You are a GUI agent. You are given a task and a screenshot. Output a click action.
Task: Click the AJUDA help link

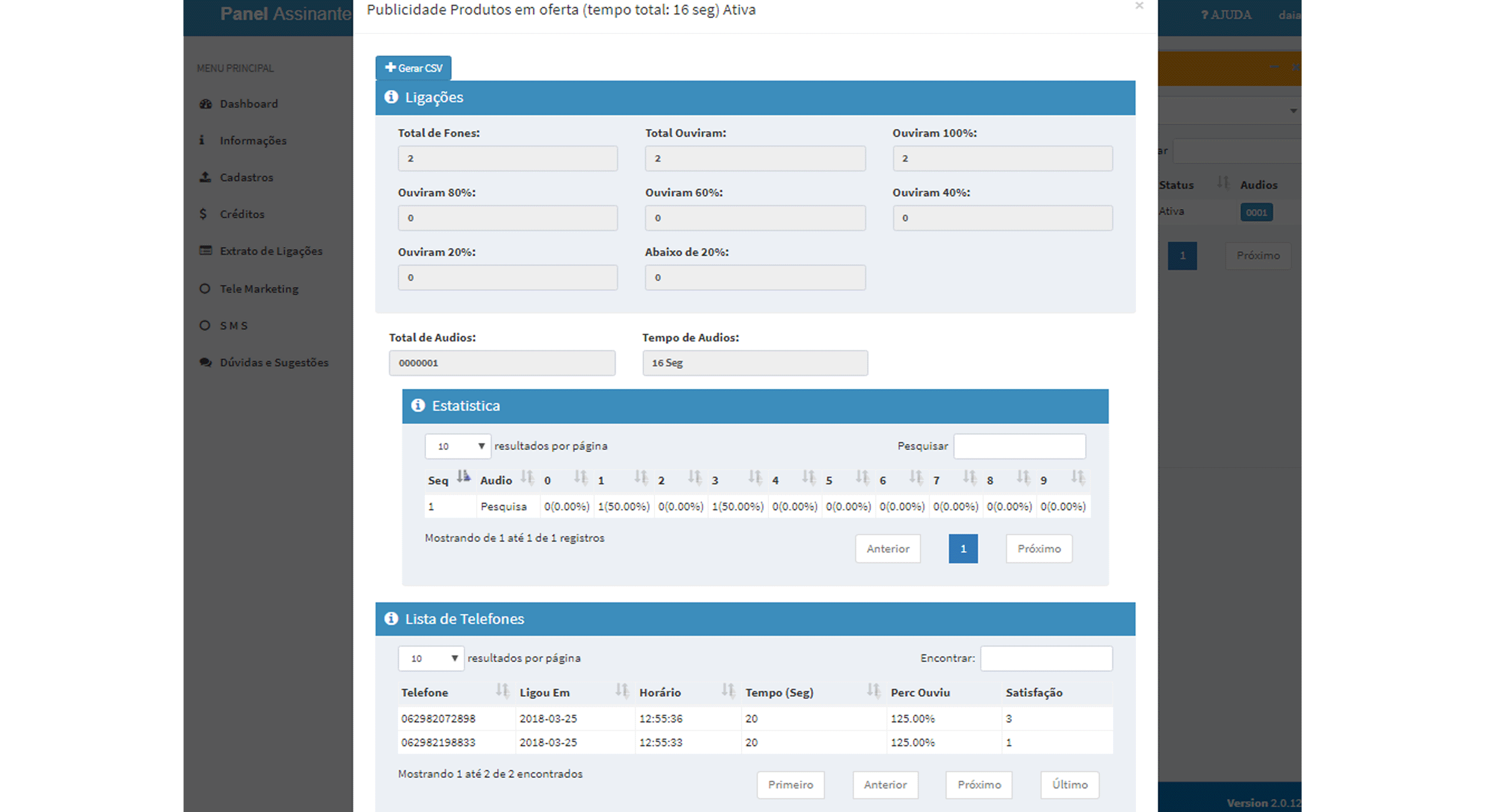pos(1226,15)
